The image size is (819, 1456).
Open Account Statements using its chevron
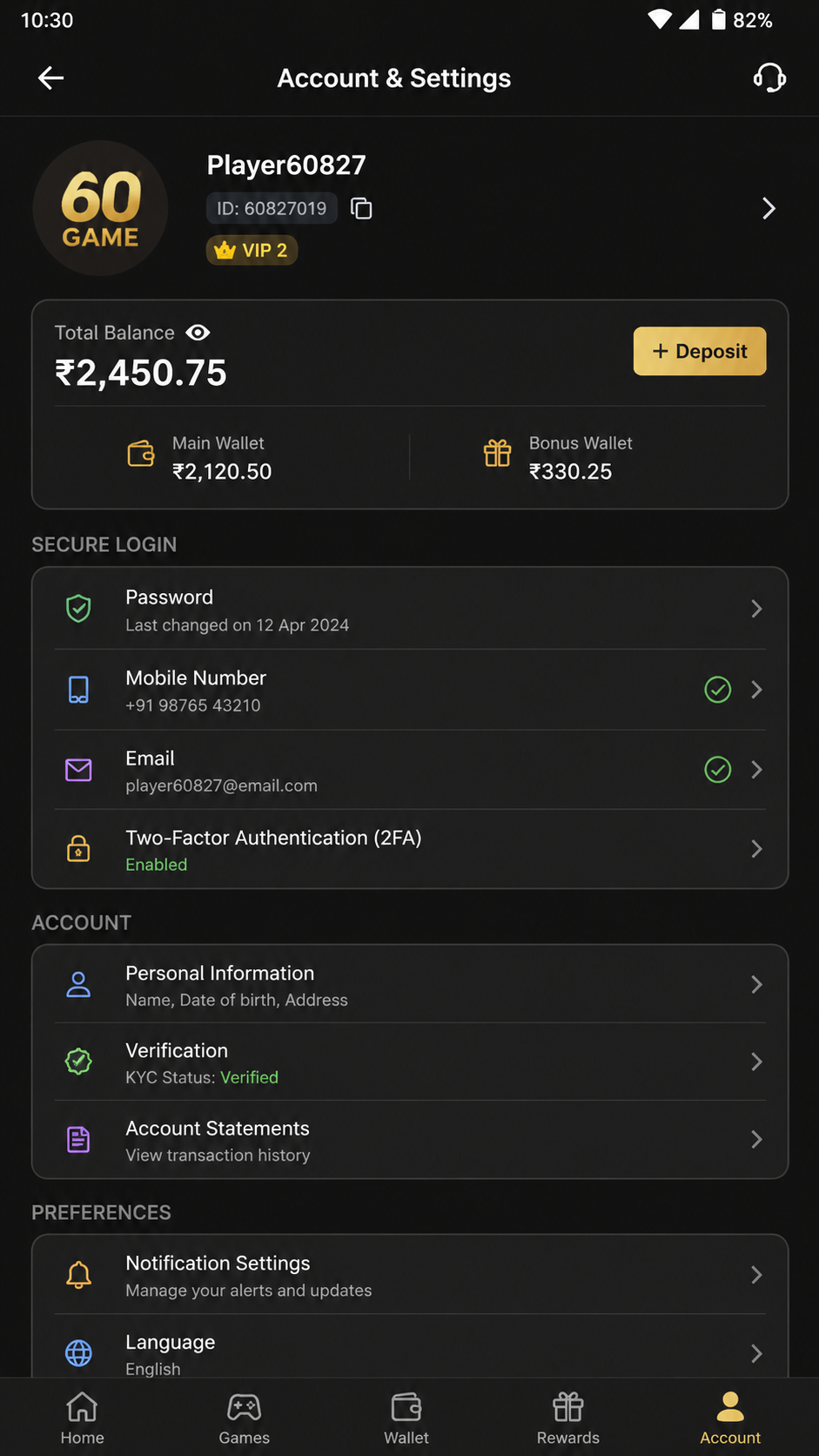click(756, 1139)
